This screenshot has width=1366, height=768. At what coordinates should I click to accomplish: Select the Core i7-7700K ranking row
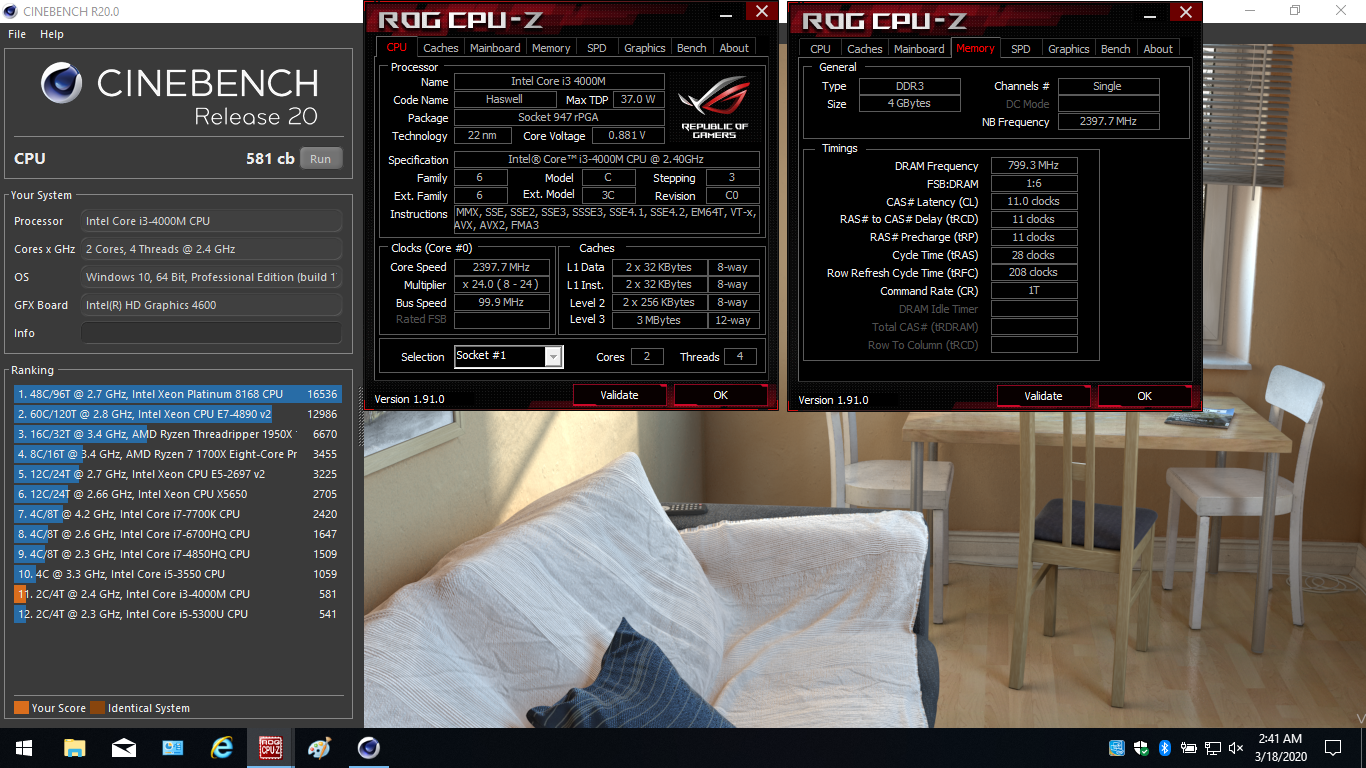(x=177, y=514)
